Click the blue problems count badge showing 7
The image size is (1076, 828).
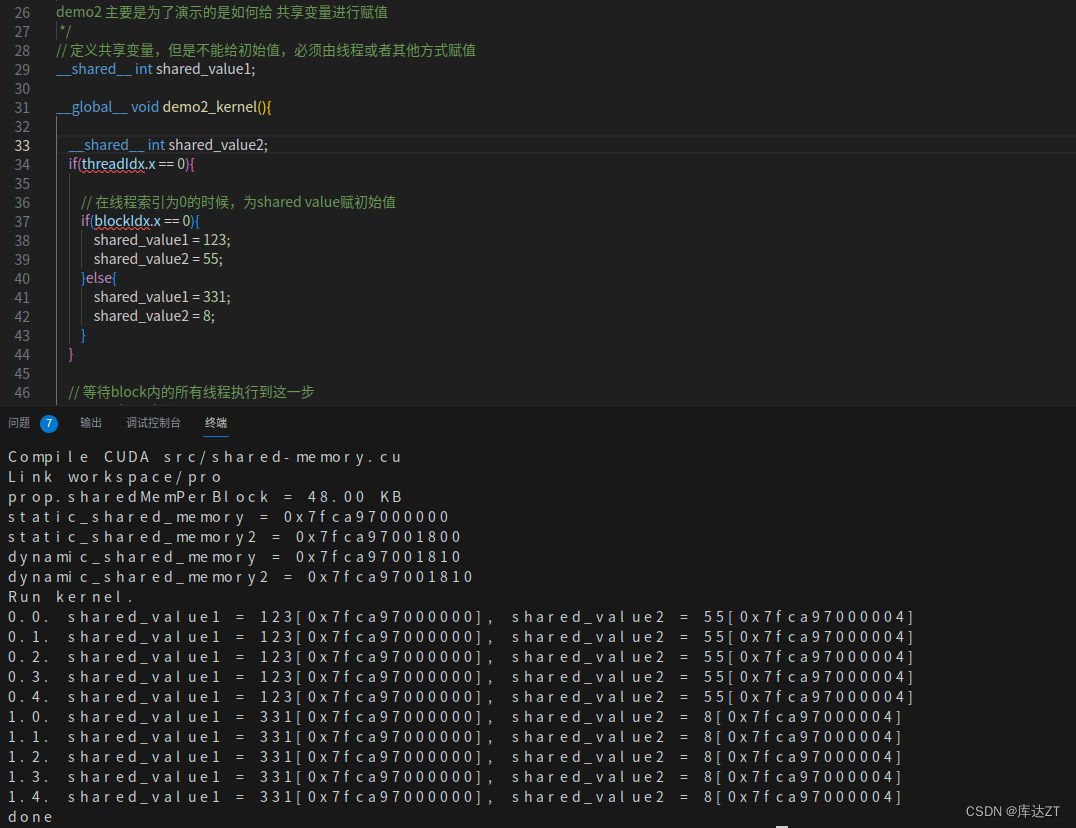pos(49,422)
